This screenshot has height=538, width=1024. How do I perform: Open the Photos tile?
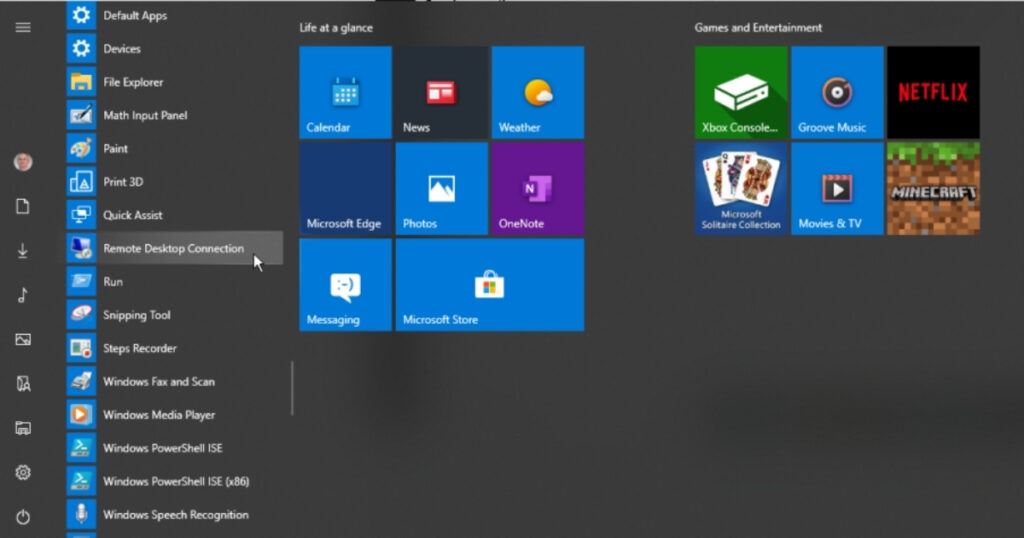(x=441, y=188)
